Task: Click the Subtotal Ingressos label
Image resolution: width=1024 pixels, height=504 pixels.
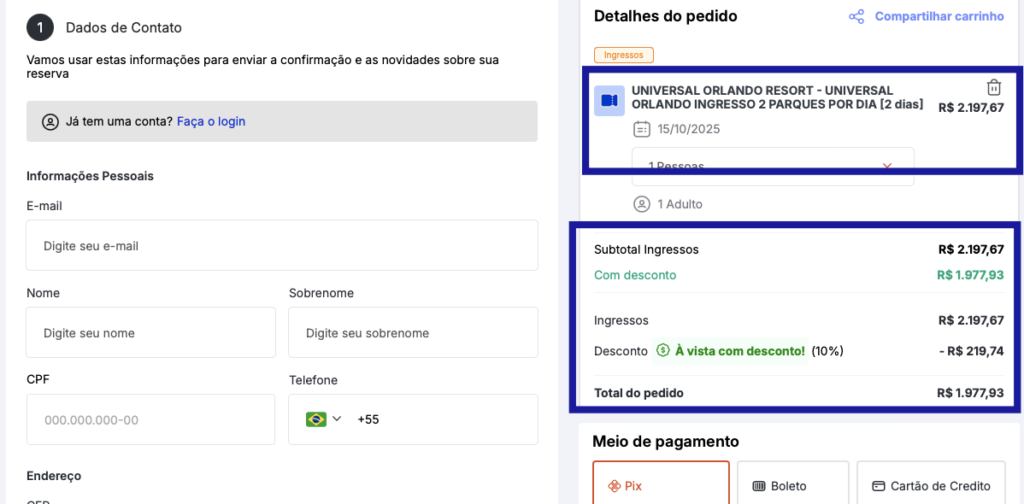Action: [647, 249]
